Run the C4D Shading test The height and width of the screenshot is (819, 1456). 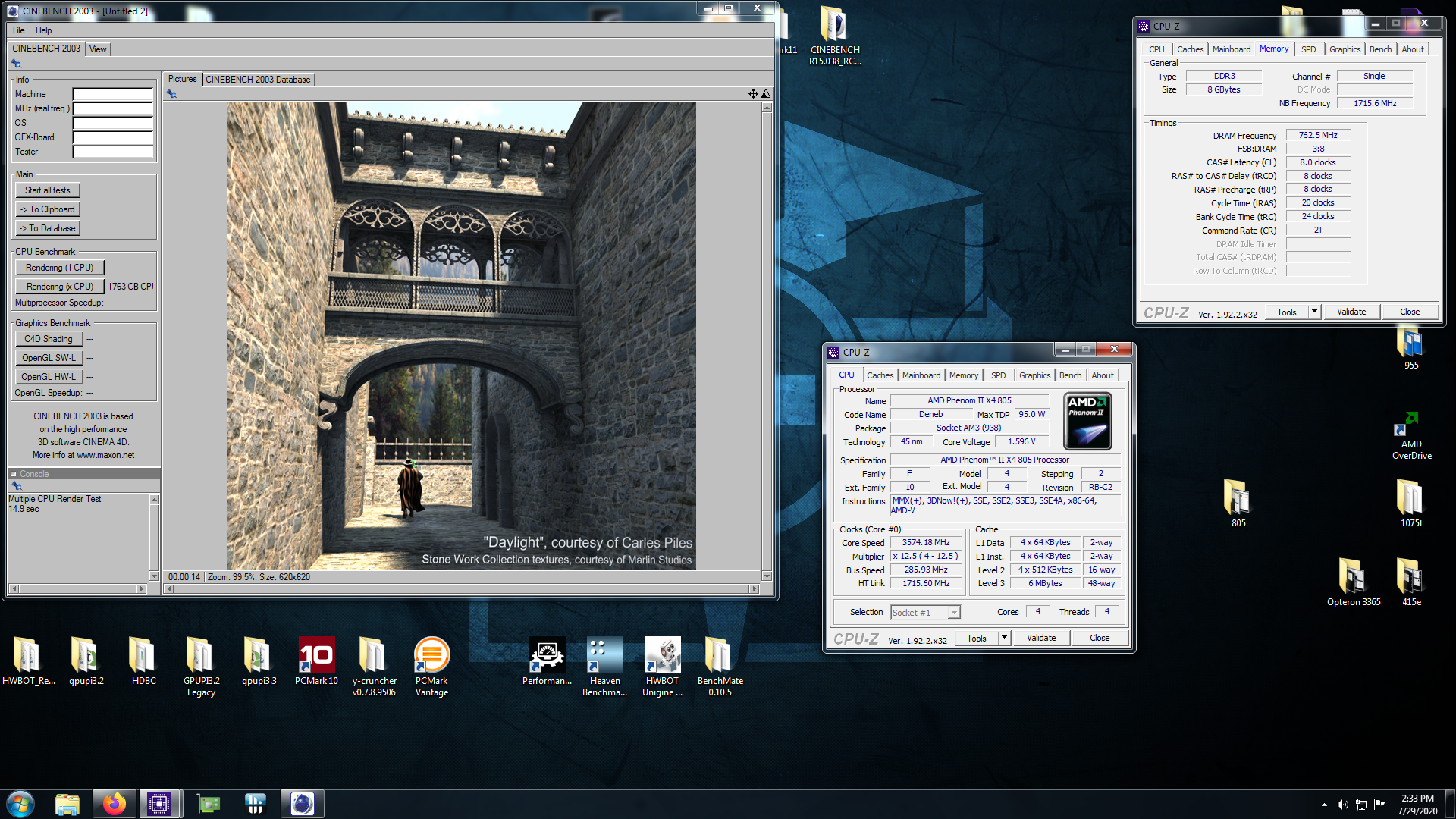pyautogui.click(x=49, y=339)
